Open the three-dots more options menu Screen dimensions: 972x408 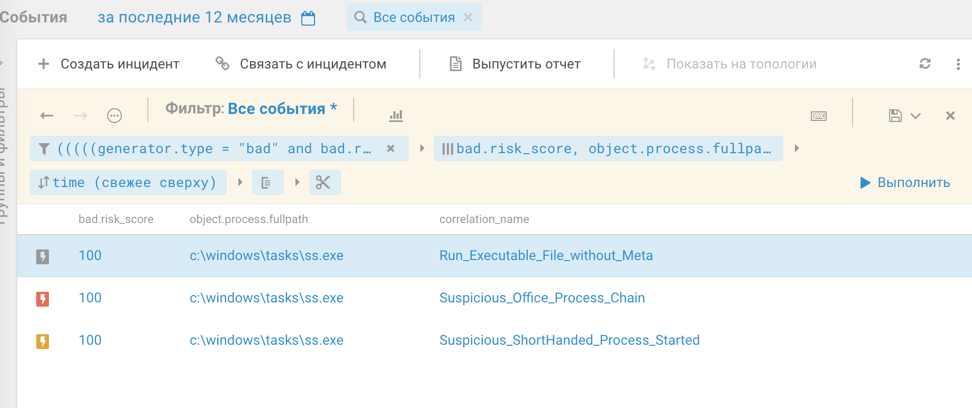click(x=957, y=64)
